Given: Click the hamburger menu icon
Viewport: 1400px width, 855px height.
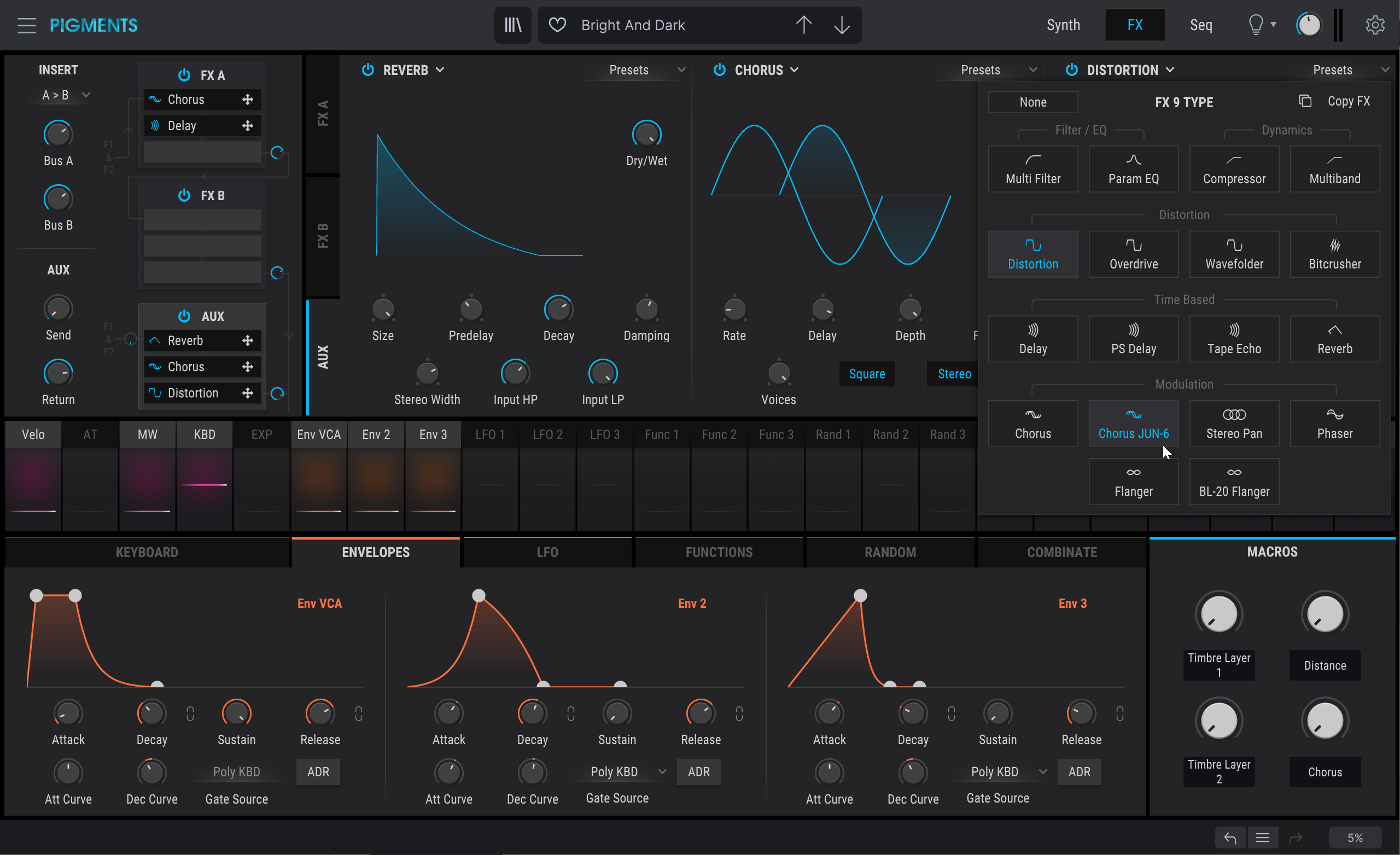Looking at the screenshot, I should [x=26, y=25].
